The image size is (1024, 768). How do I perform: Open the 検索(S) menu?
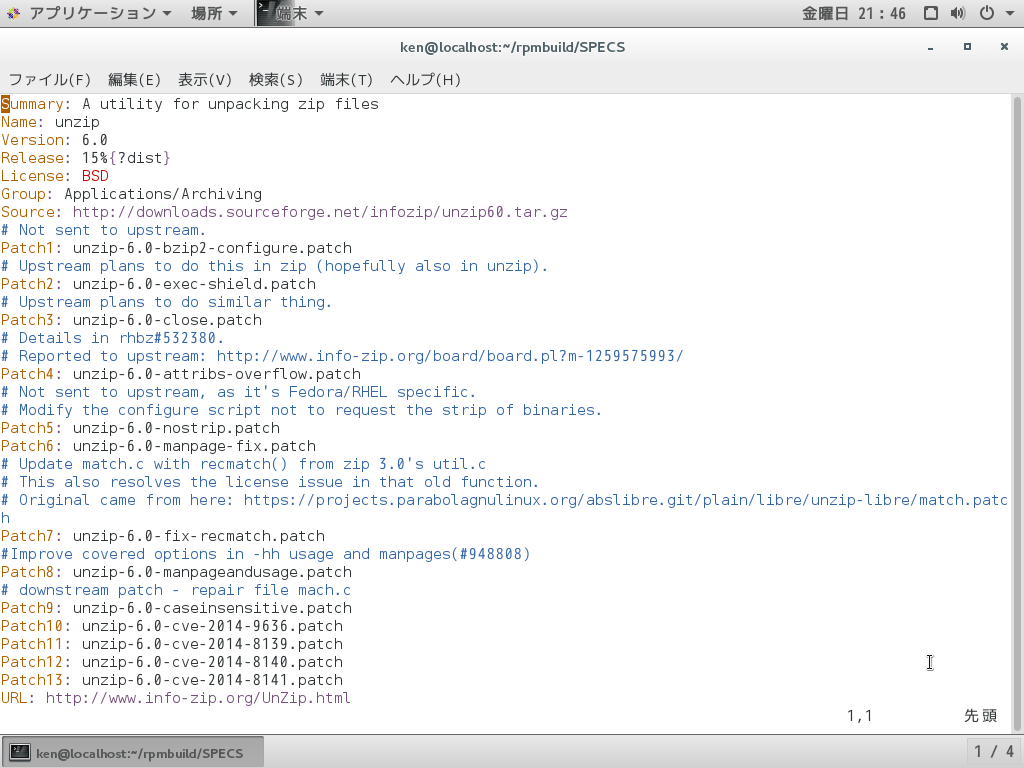275,80
